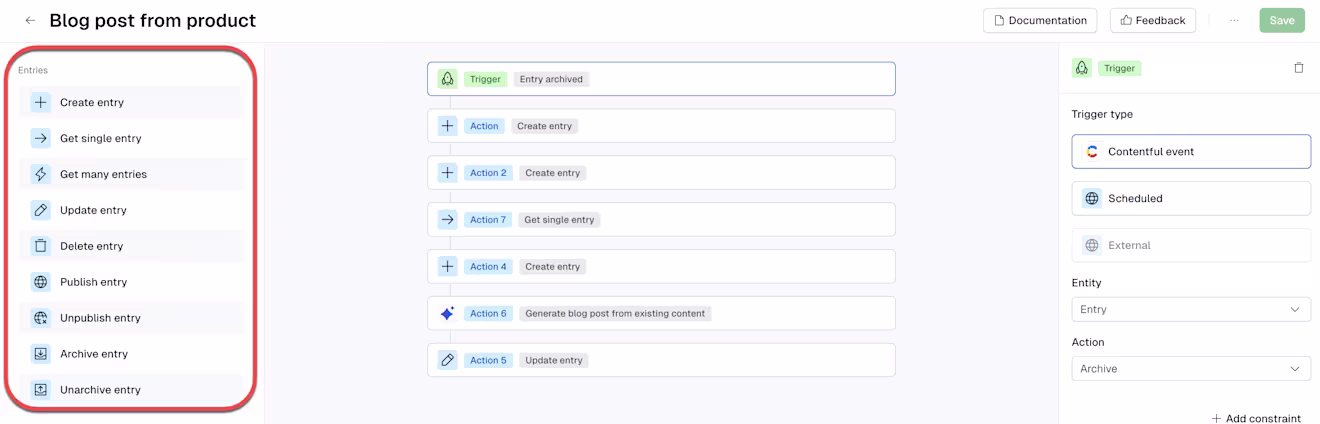This screenshot has width=1320, height=424.
Task: Choose Unarchive entry from the list
Action: 131,390
